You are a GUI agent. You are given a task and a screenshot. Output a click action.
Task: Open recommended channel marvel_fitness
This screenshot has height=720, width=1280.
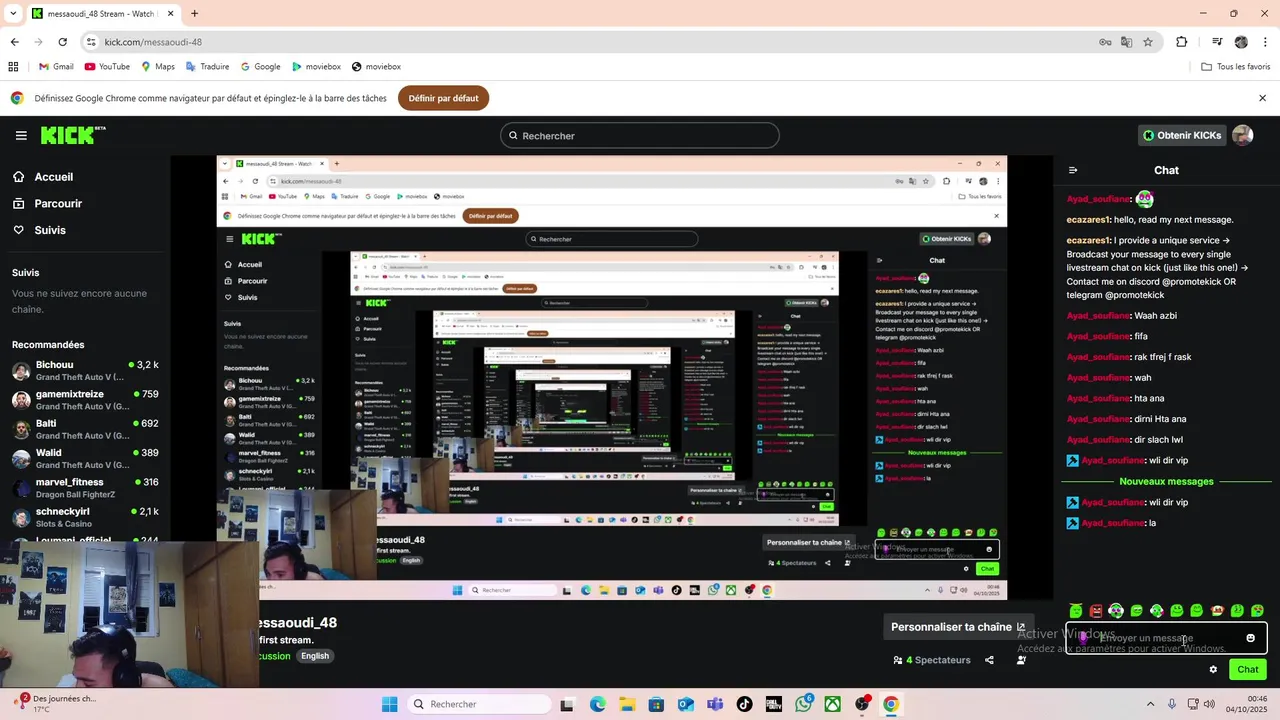pyautogui.click(x=85, y=487)
